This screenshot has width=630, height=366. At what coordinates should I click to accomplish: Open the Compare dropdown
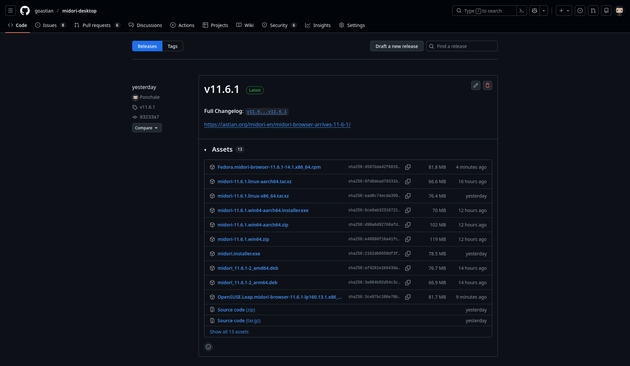coord(147,128)
